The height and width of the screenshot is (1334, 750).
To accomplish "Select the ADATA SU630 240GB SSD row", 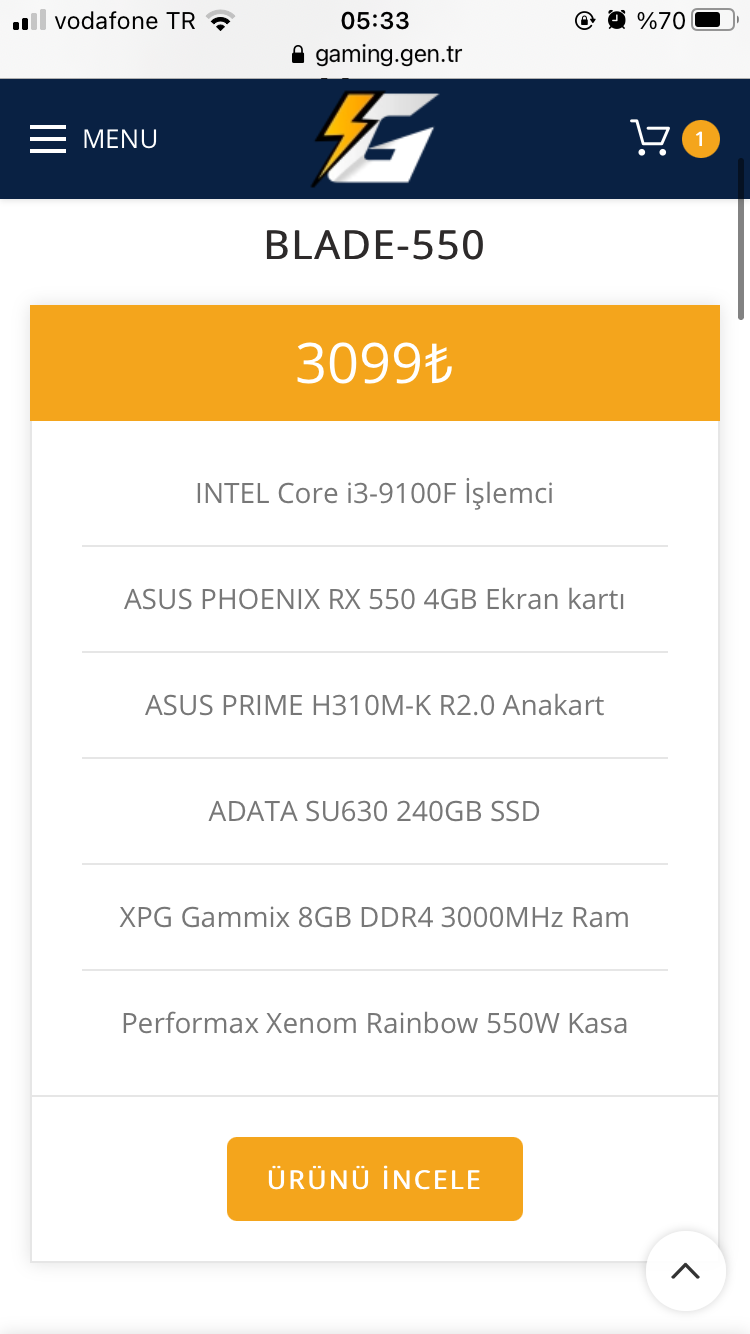I will point(374,811).
